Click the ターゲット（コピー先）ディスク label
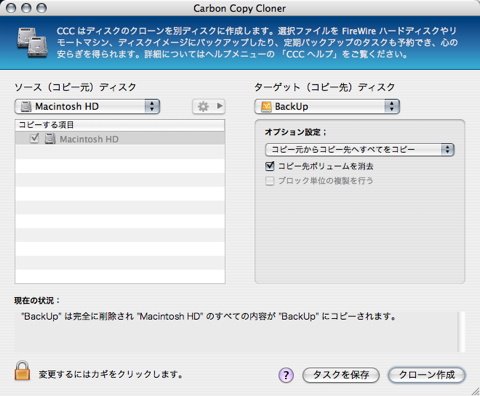This screenshot has height=396, width=480. tap(325, 87)
